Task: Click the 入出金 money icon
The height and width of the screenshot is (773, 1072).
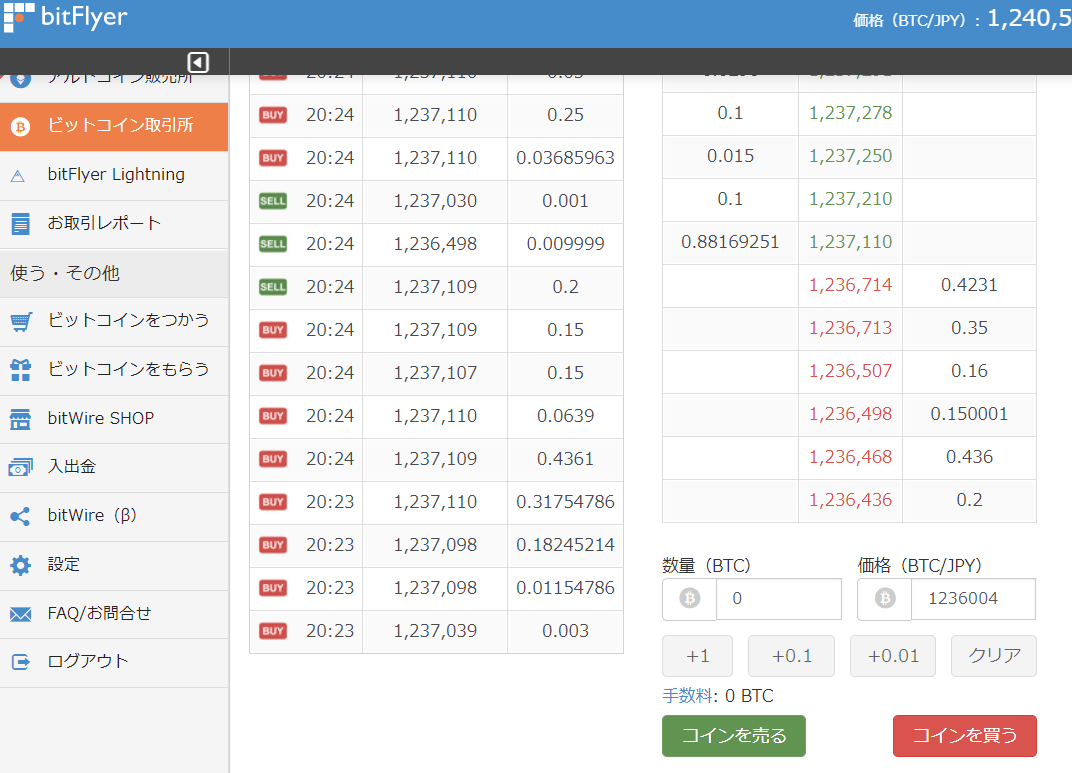Action: [x=21, y=467]
